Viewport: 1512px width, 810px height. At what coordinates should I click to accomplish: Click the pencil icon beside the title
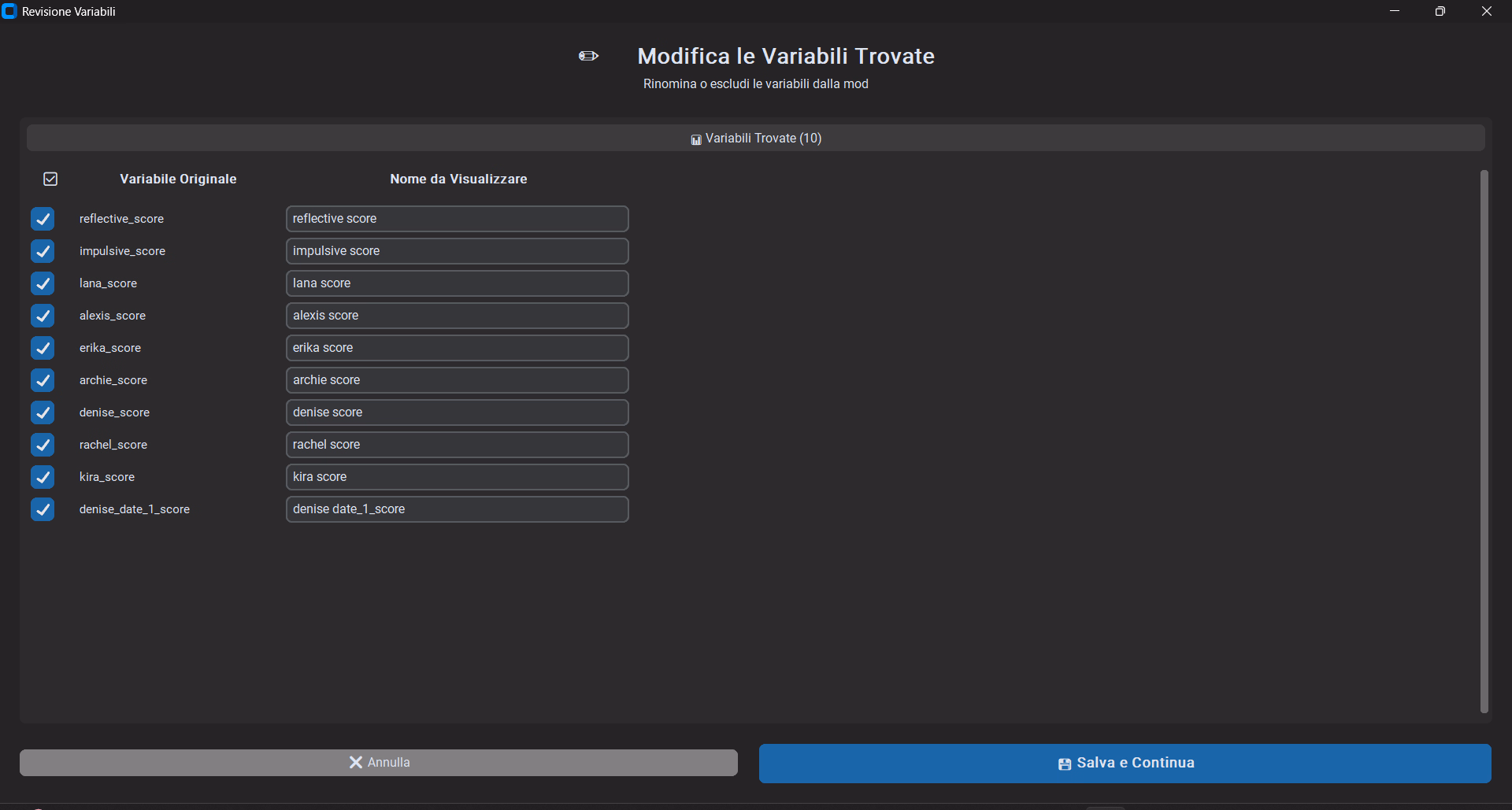point(588,56)
